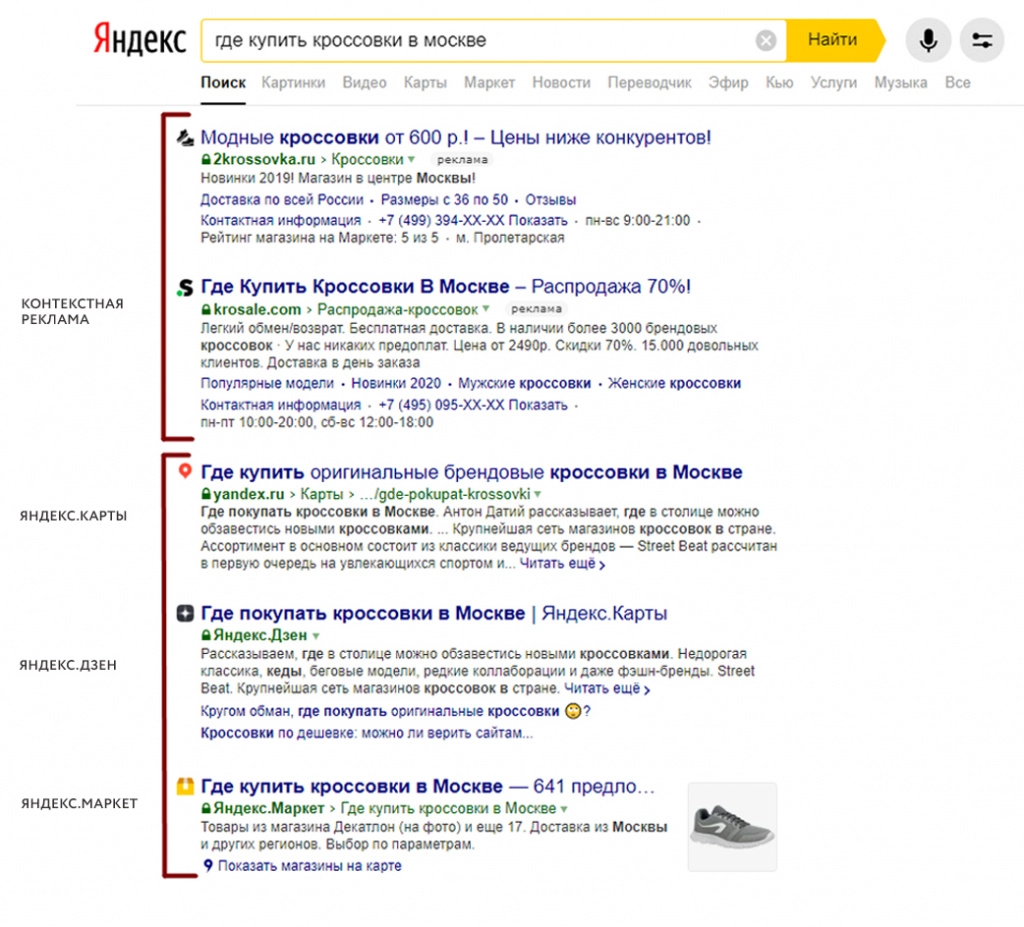This screenshot has width=1024, height=927.
Task: Open Доставка по всей России sitelink
Action: pos(281,200)
